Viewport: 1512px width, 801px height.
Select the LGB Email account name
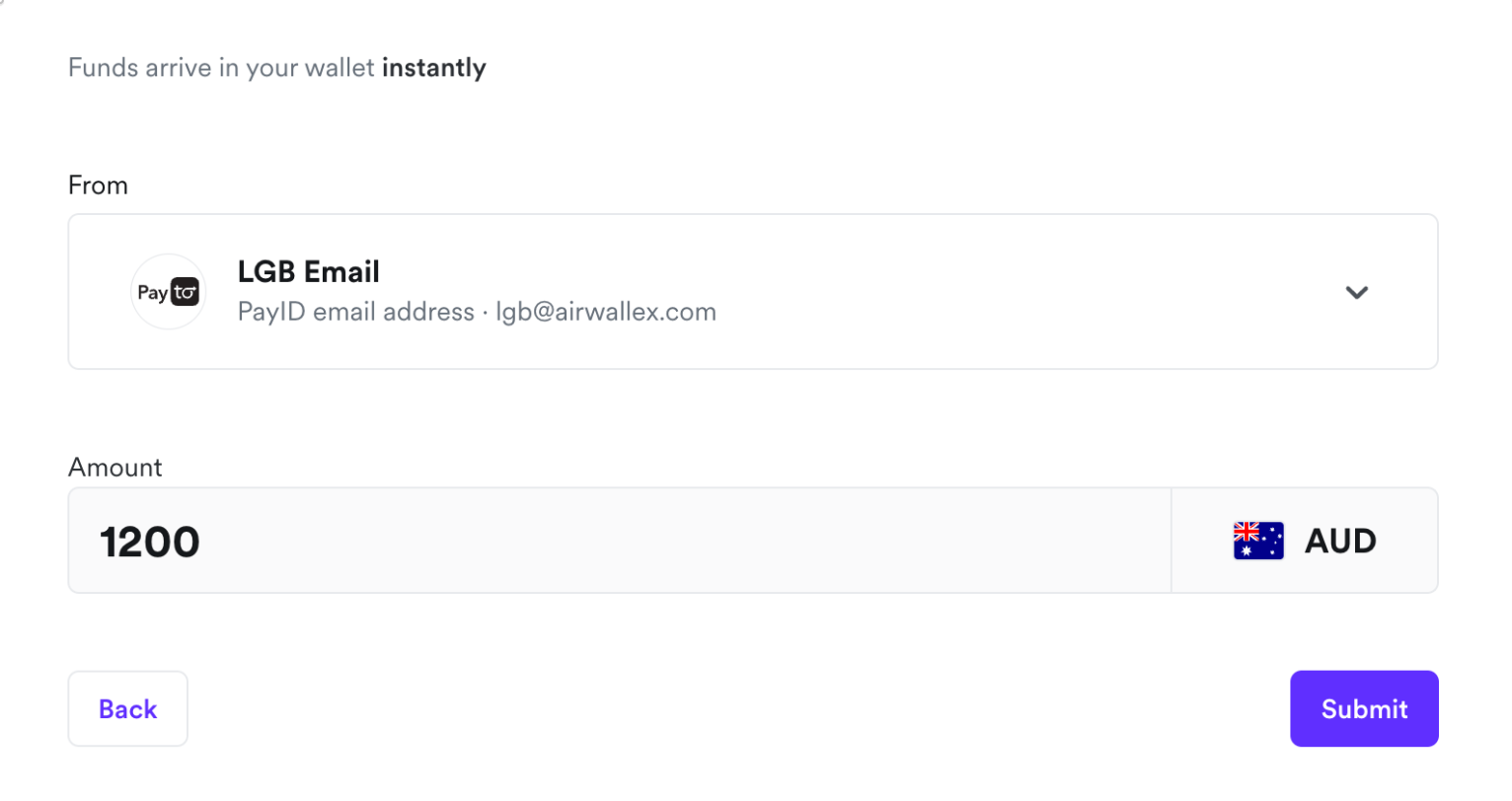(x=309, y=271)
